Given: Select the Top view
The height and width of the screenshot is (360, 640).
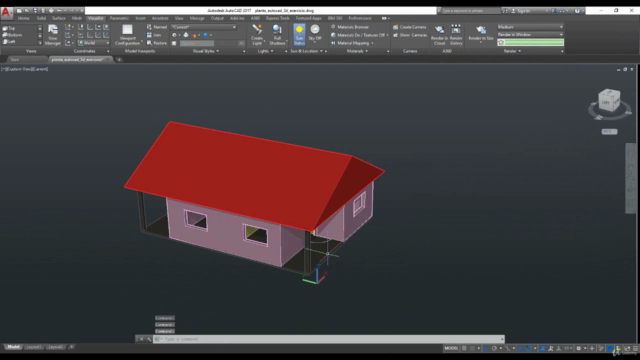Looking at the screenshot, I should (x=9, y=28).
